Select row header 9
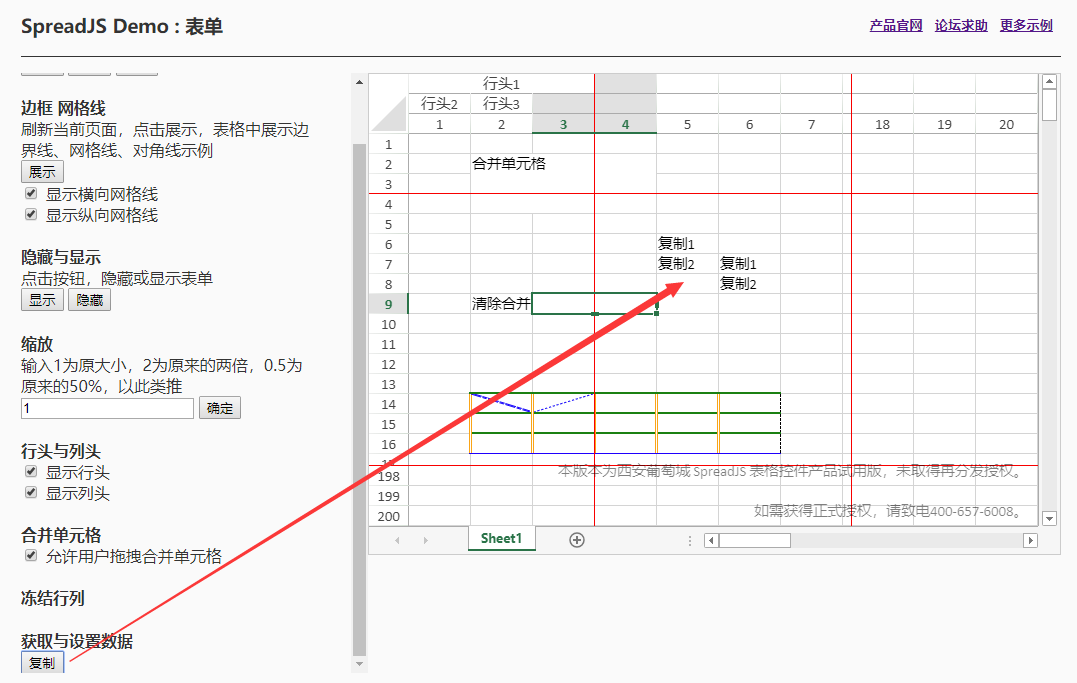 (x=389, y=304)
